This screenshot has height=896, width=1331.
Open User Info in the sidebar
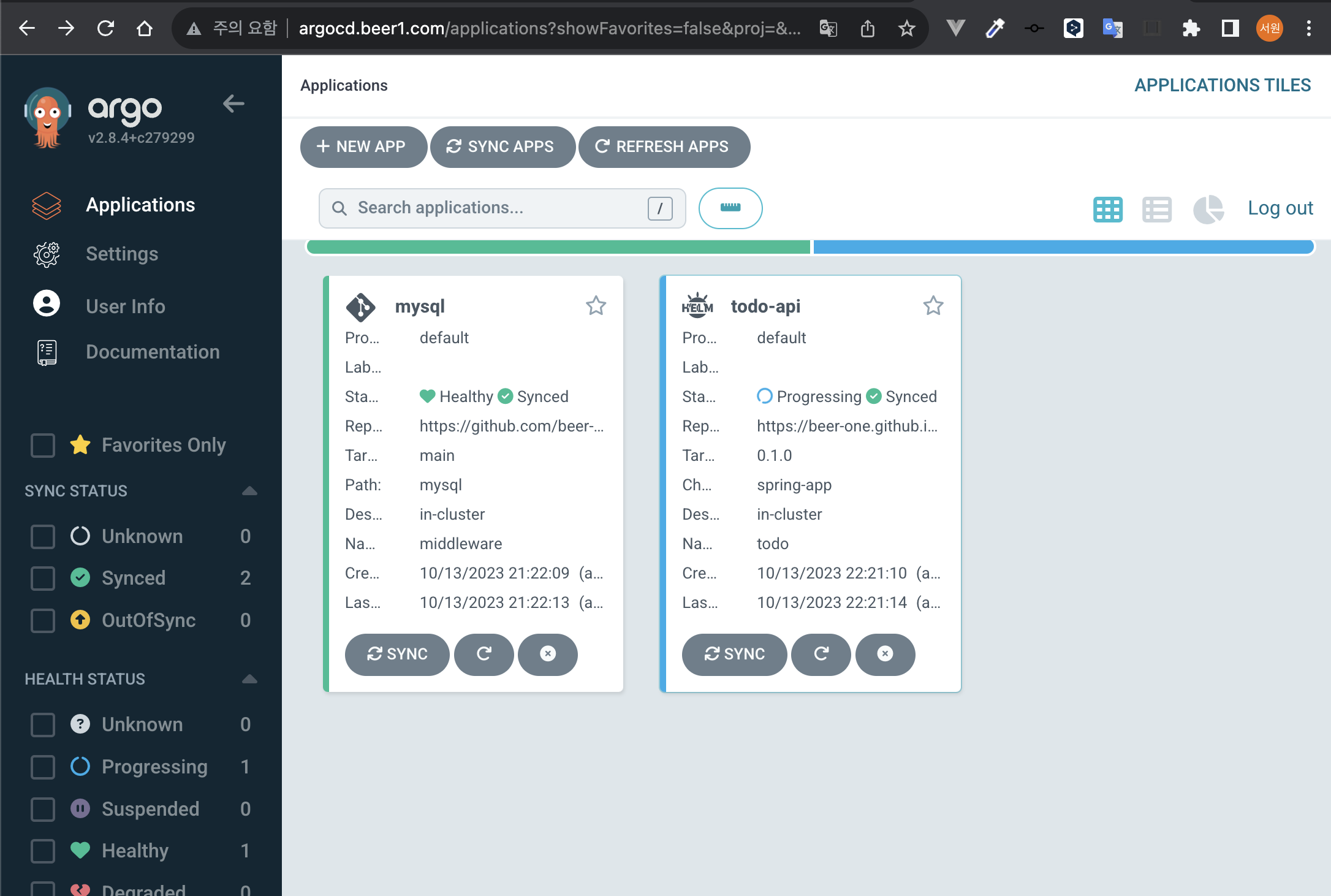click(125, 306)
